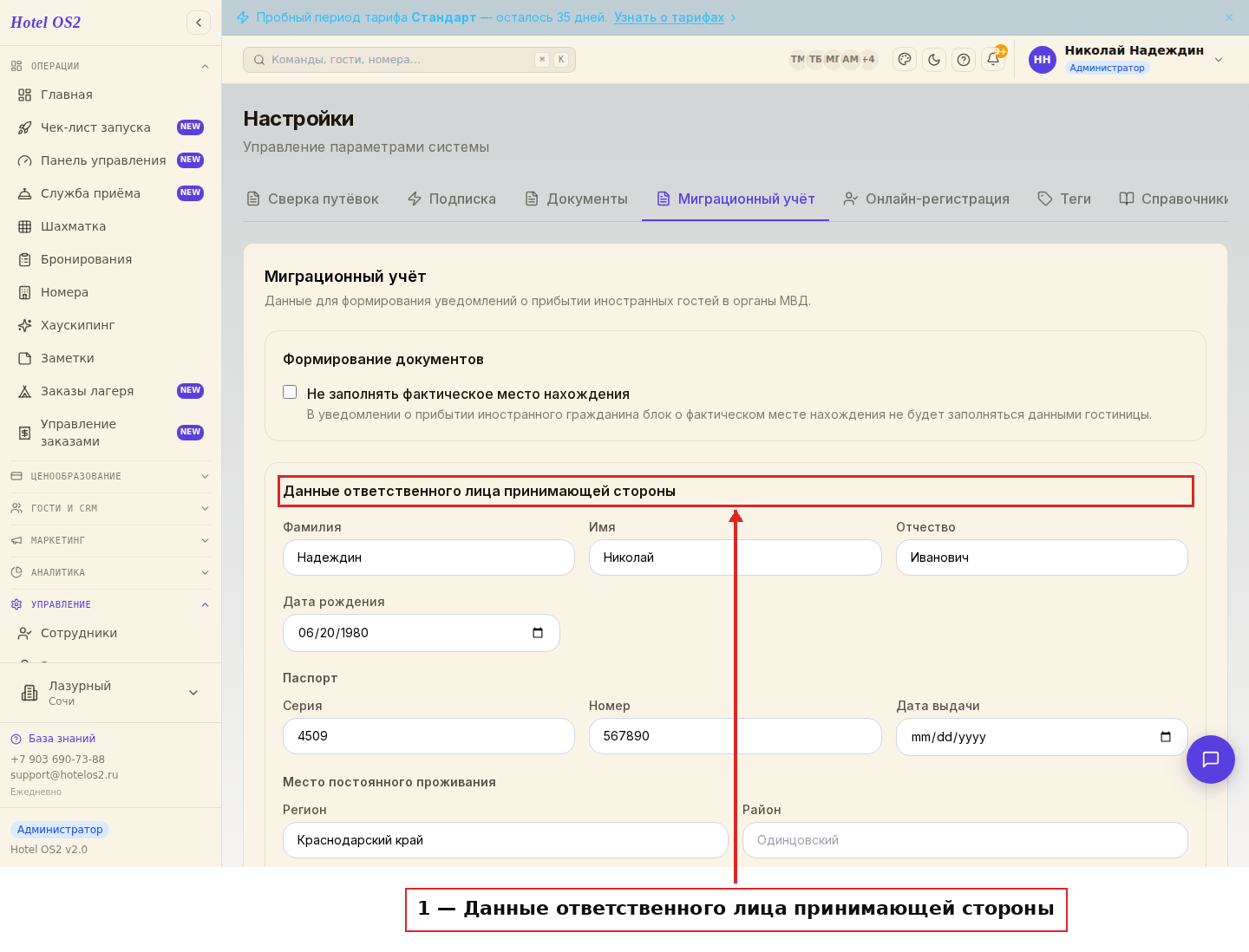Select Миграционный учёт tab
The width and height of the screenshot is (1249, 952).
736,199
